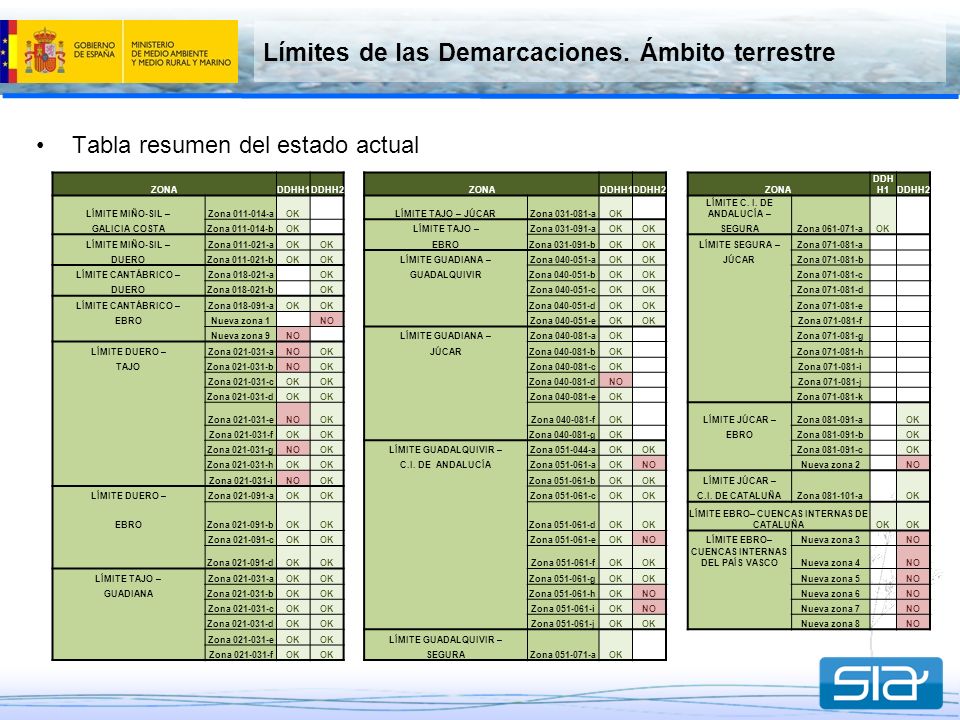Select 'LÍMITE SEGURA – JÚCAR' cell
This screenshot has width=960, height=720.
click(740, 318)
